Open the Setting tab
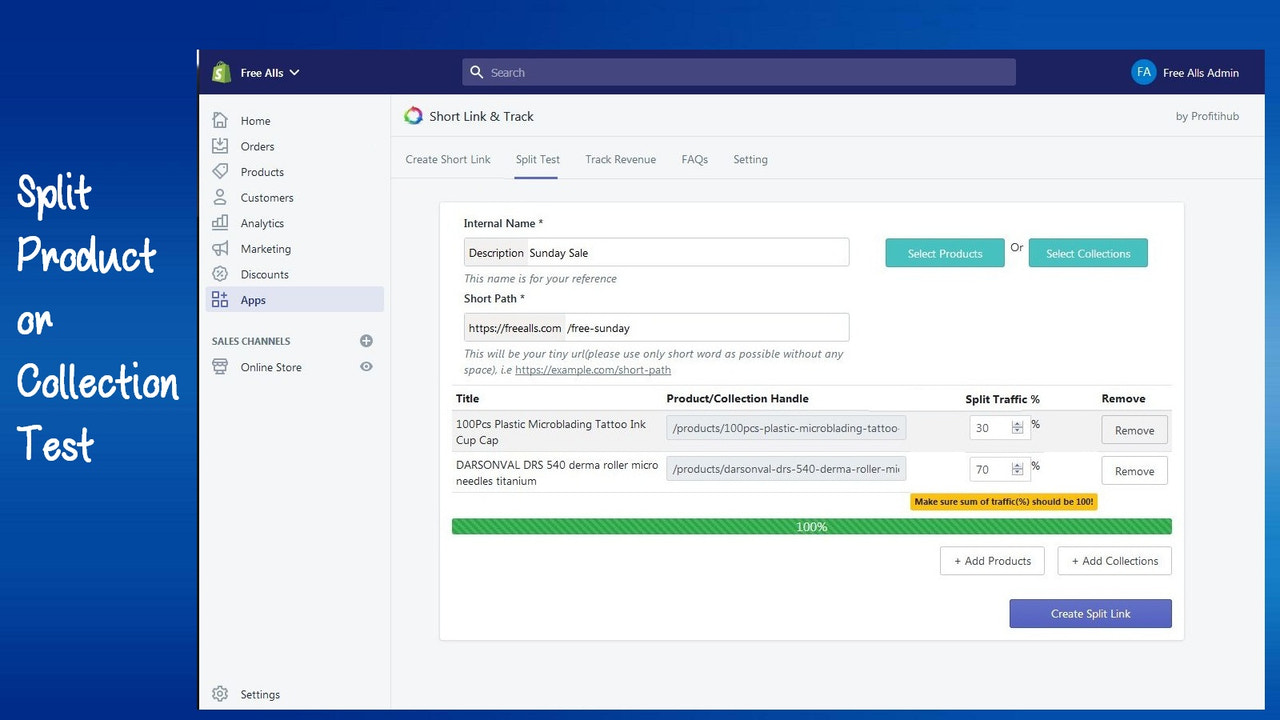This screenshot has height=720, width=1280. 750,159
